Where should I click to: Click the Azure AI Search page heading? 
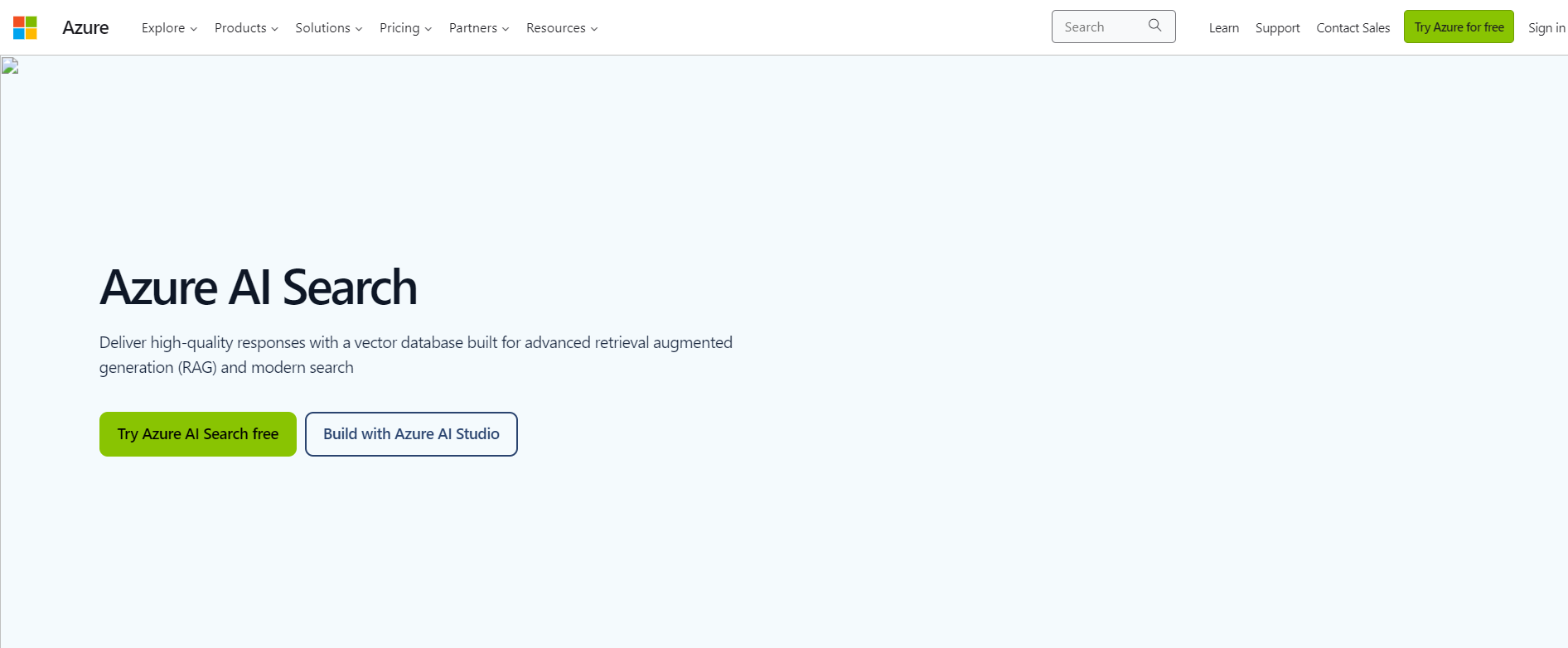(258, 288)
